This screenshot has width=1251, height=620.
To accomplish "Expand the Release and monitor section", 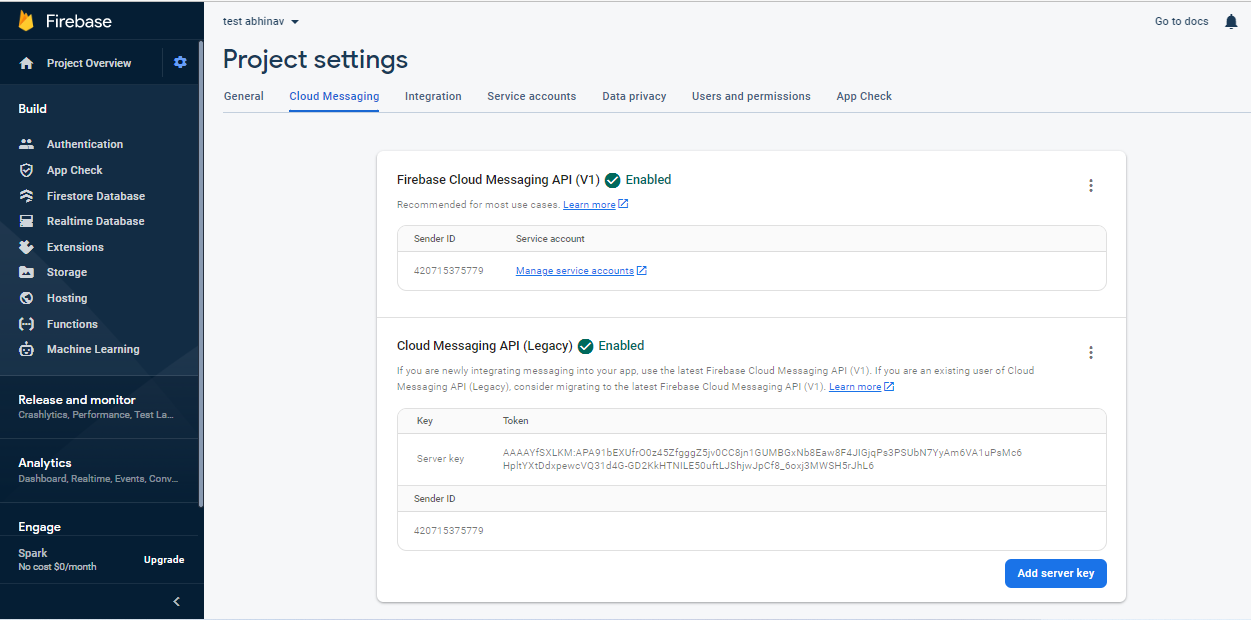I will click(x=100, y=406).
